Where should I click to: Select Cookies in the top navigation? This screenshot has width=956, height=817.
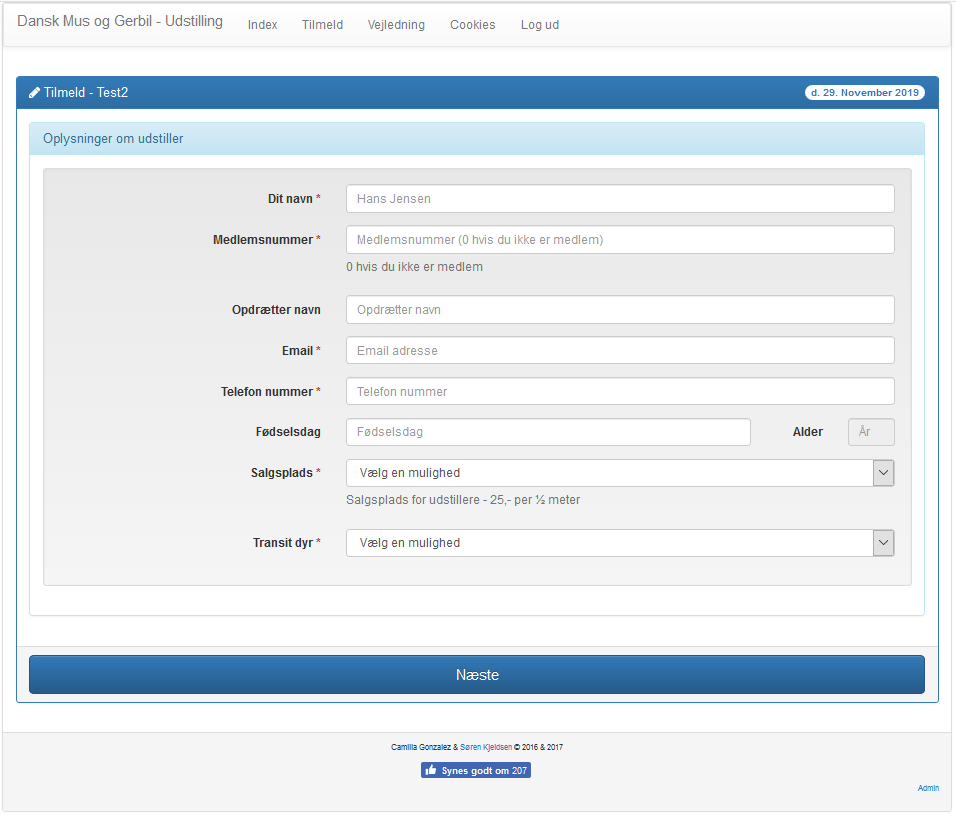[472, 25]
